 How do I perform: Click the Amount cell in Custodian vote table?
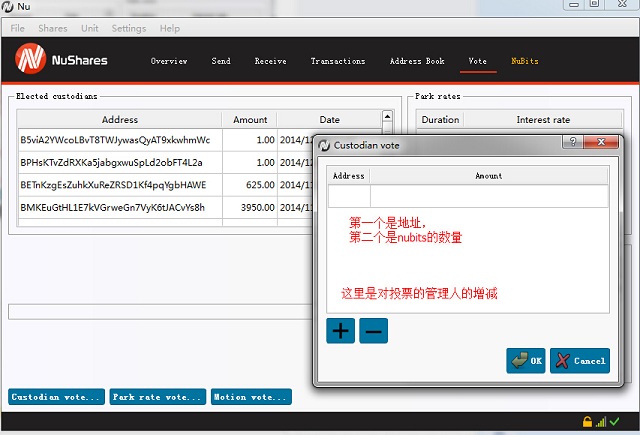[489, 196]
